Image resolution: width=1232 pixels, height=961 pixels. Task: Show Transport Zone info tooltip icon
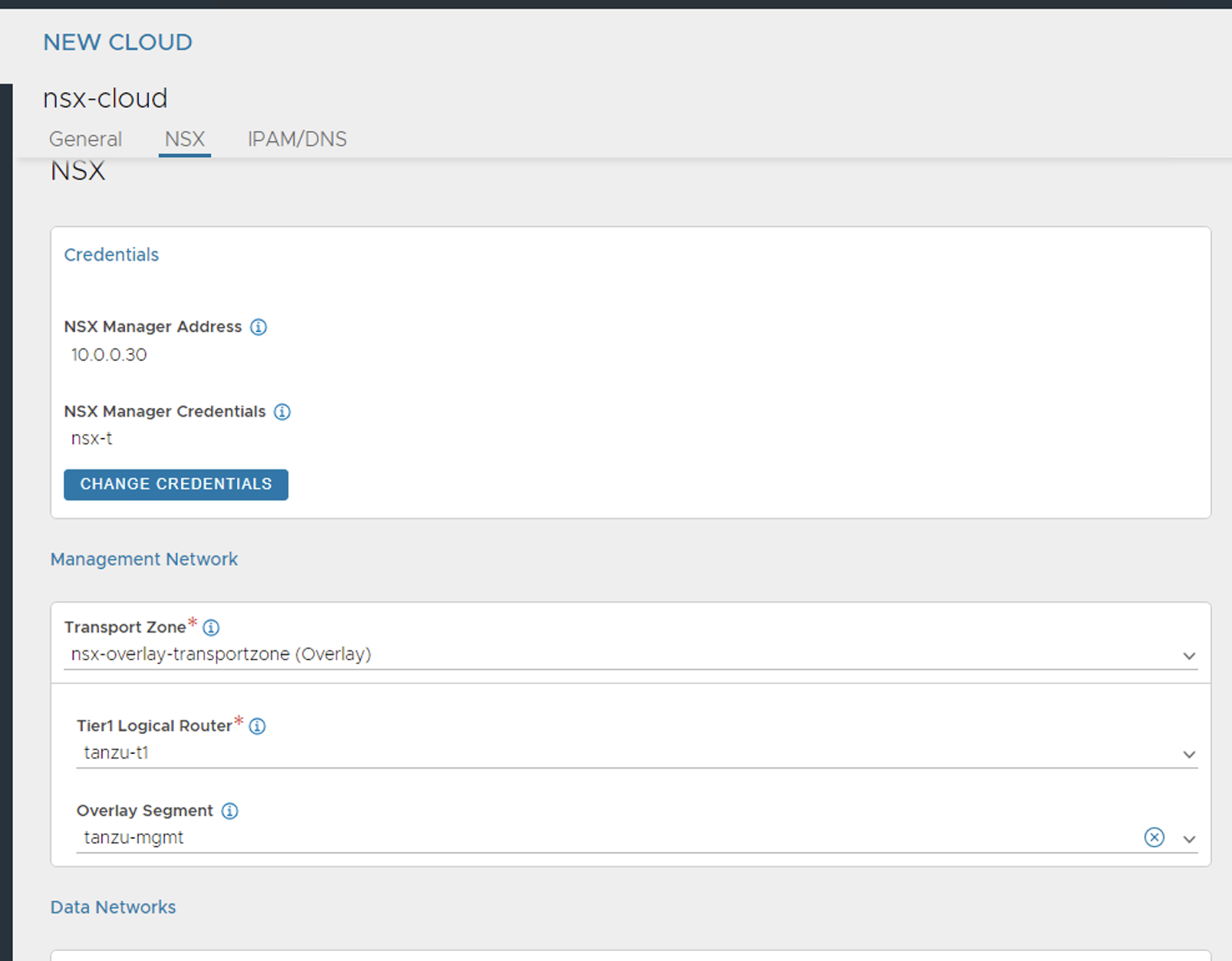click(x=211, y=628)
